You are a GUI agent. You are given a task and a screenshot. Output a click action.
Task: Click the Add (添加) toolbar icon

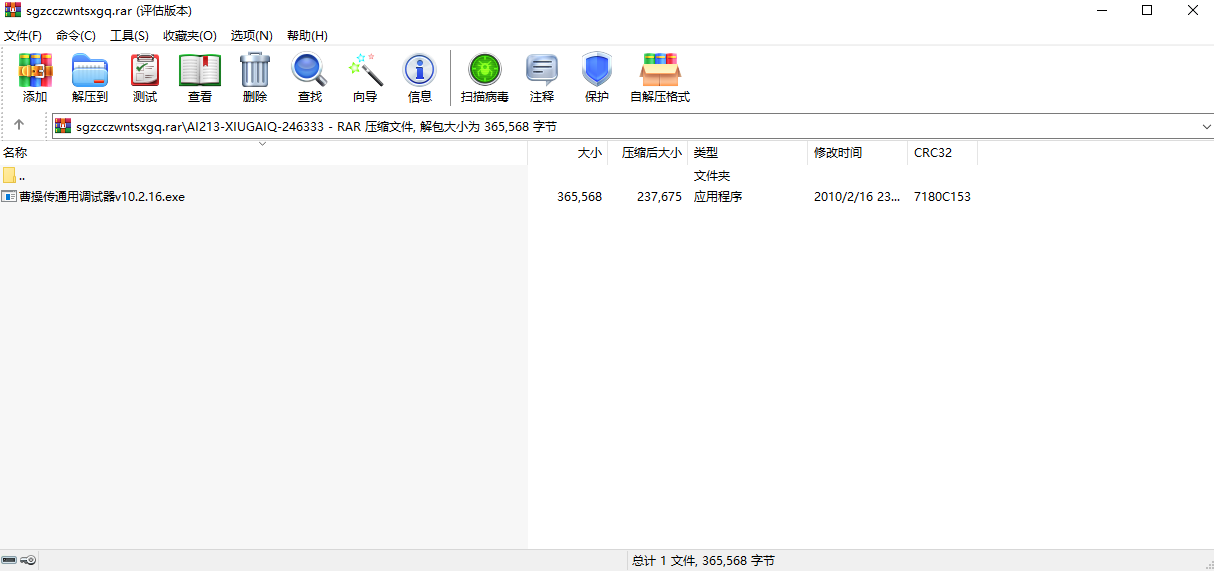35,77
